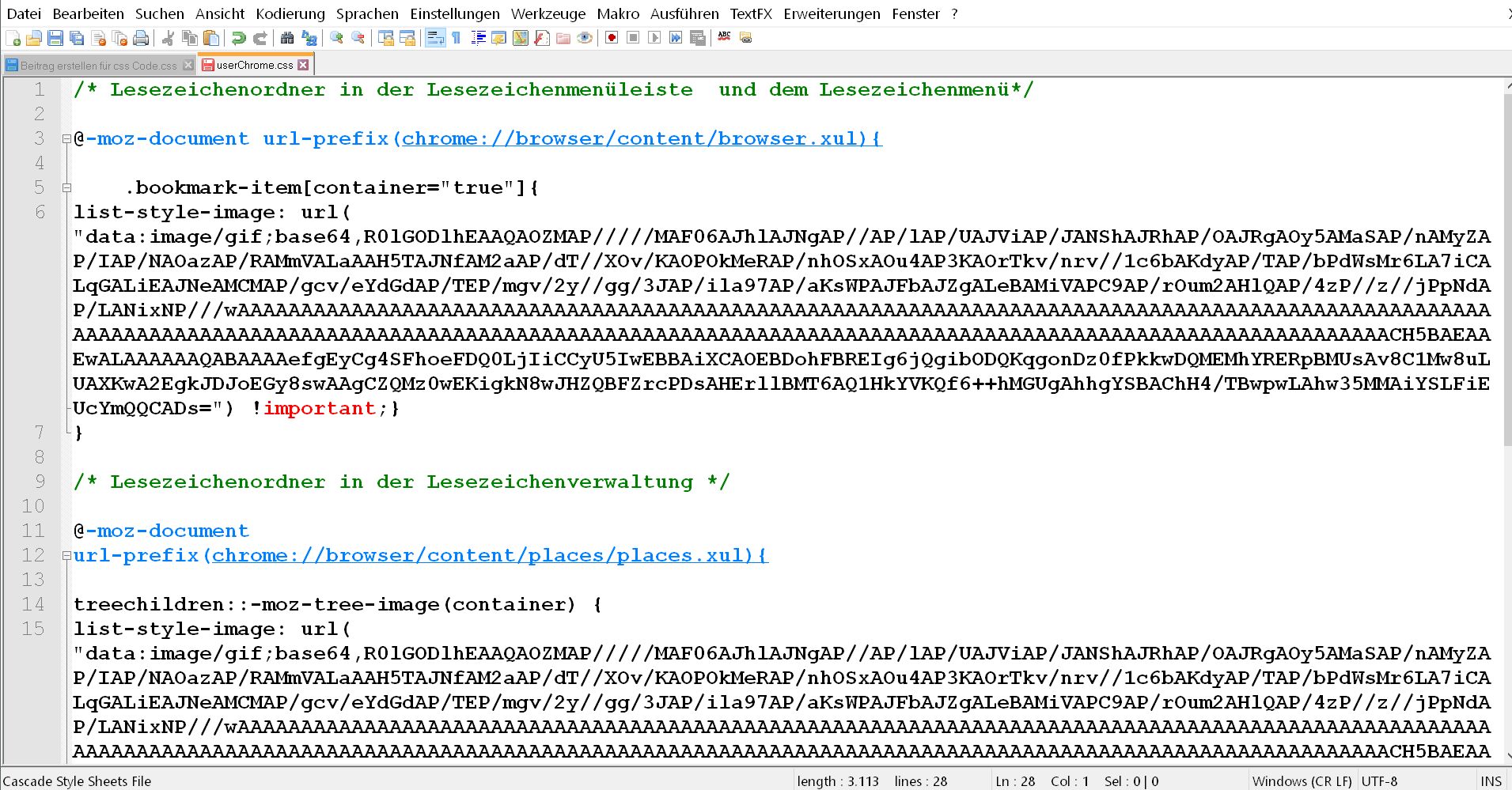Close the userChrome.css tab
The image size is (1512, 790).
pyautogui.click(x=303, y=65)
